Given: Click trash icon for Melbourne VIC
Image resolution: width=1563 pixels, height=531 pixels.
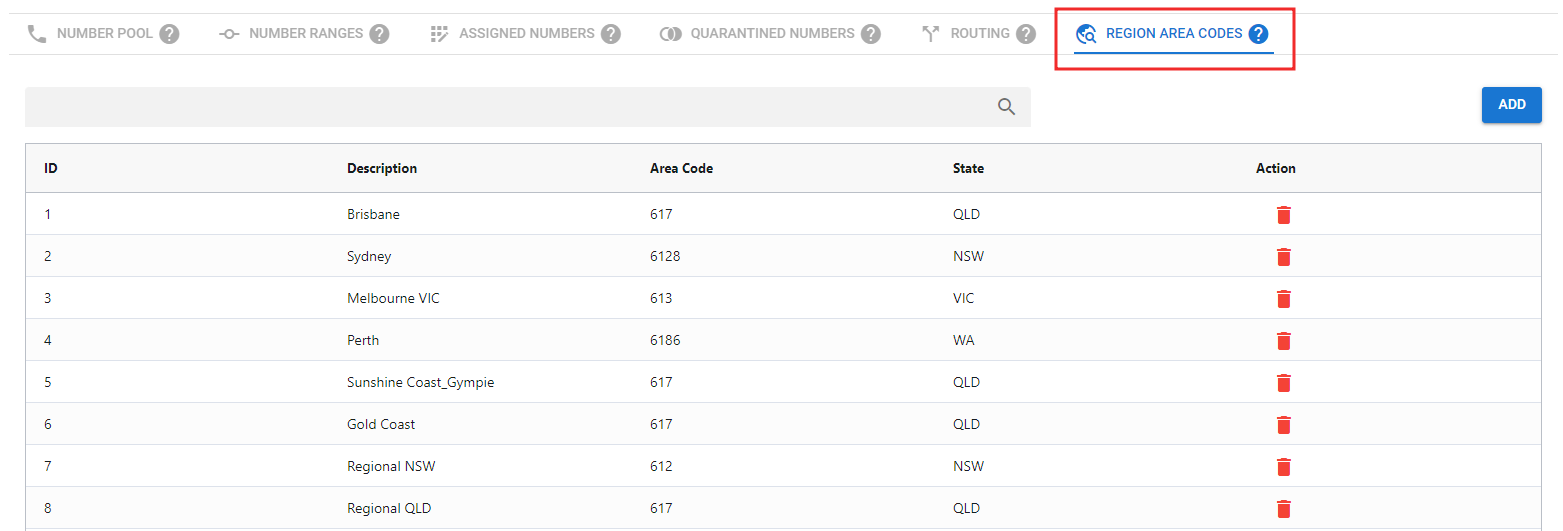Looking at the screenshot, I should point(1284,299).
